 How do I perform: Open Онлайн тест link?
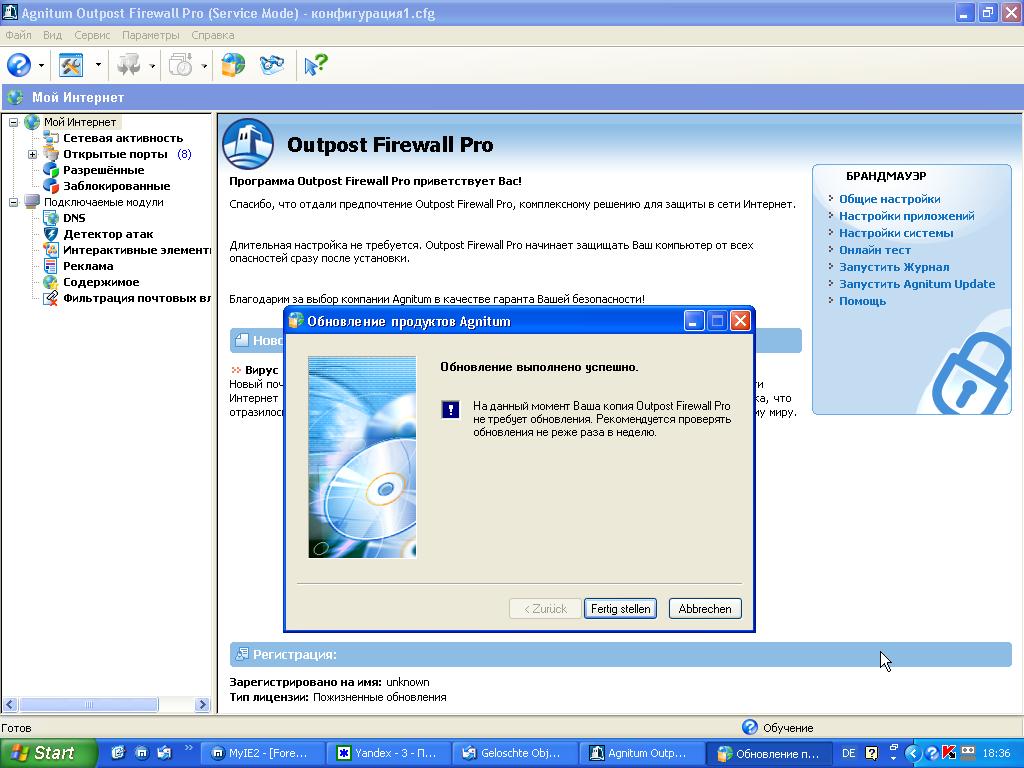tap(874, 250)
